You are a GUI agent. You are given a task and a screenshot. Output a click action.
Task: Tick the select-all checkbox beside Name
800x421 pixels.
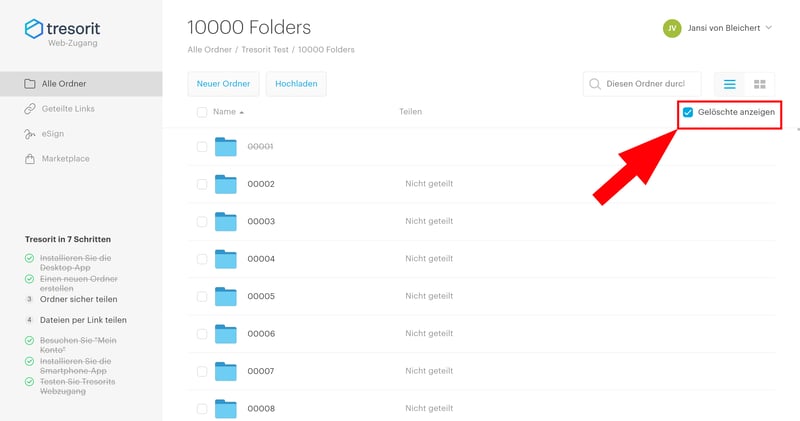202,112
